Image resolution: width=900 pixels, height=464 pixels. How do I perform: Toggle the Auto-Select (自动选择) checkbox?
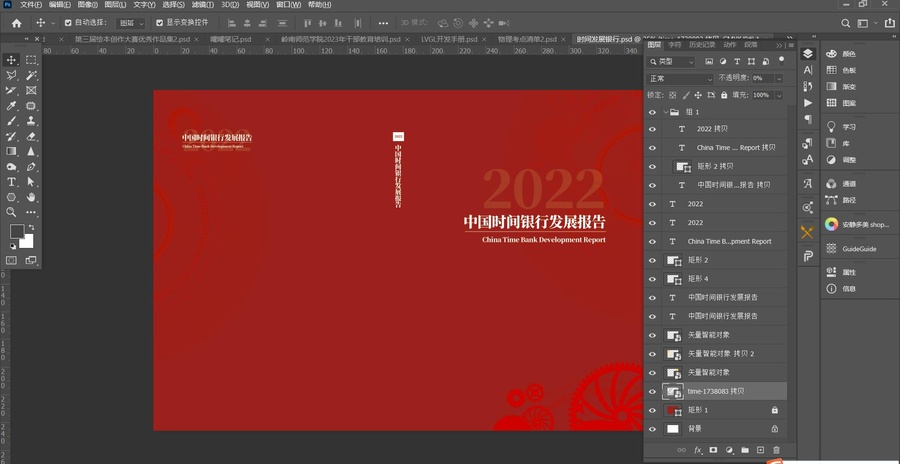[x=68, y=23]
